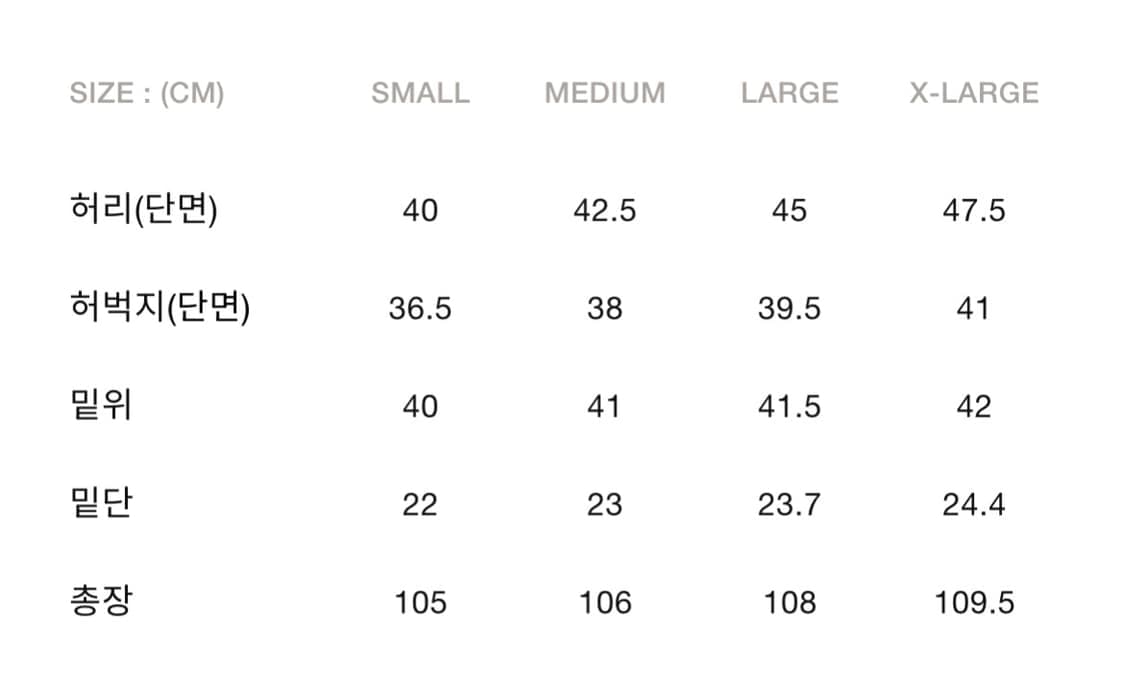The image size is (1125, 682).
Task: Select the X-LARGE column header
Action: [x=974, y=93]
